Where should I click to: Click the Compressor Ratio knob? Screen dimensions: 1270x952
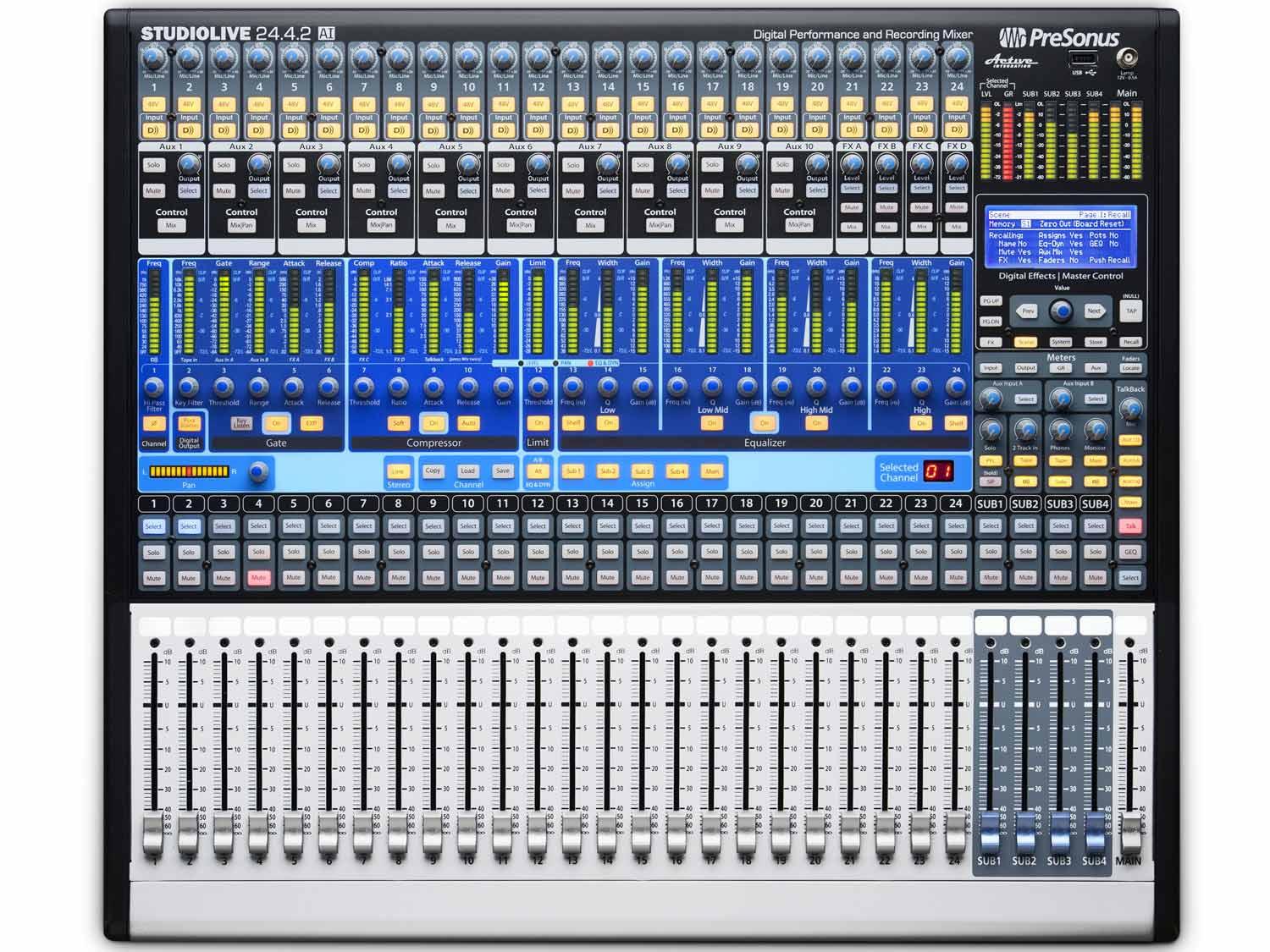pyautogui.click(x=398, y=387)
